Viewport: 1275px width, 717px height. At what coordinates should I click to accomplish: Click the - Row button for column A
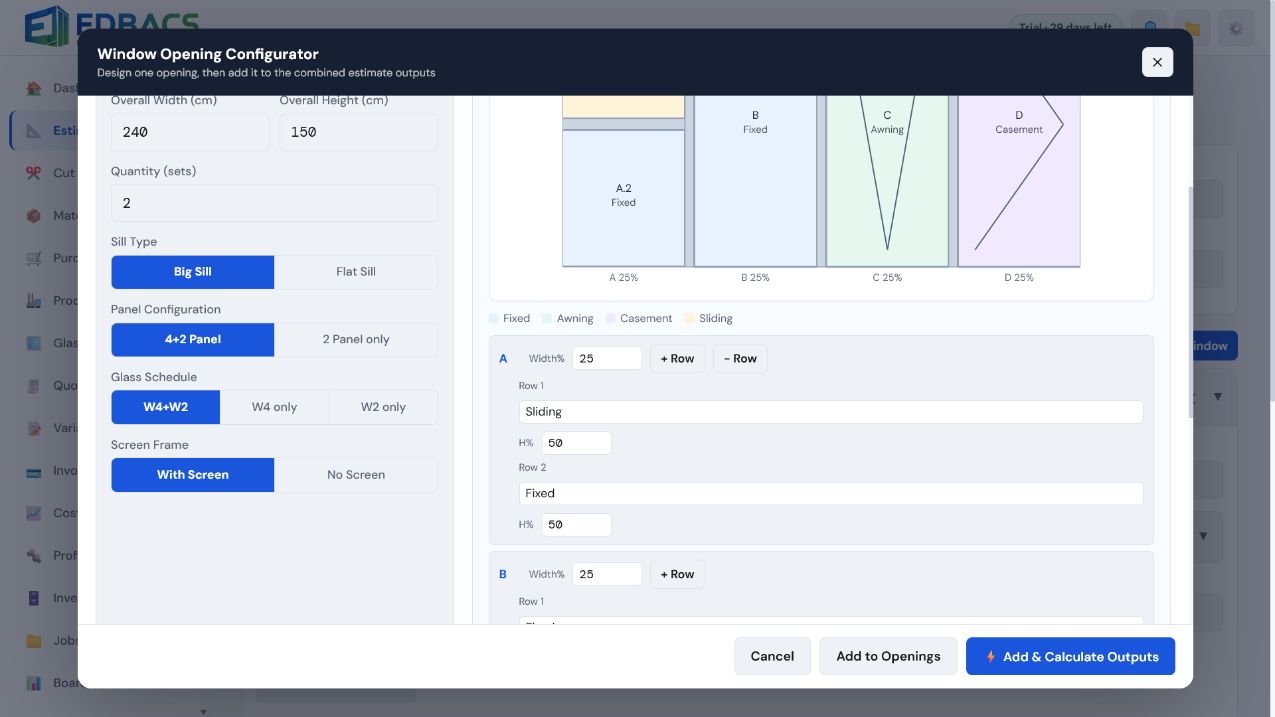[740, 359]
